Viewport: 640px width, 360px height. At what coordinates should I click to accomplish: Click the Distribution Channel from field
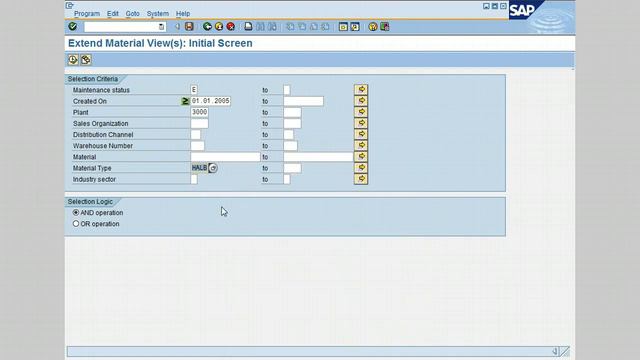[x=196, y=135]
